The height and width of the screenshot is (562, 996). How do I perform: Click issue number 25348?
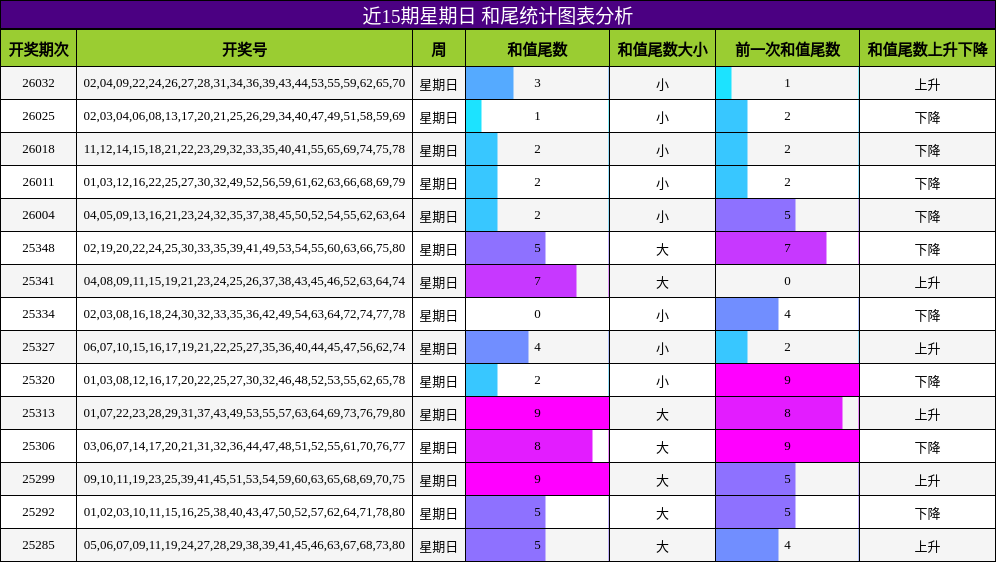coord(38,248)
